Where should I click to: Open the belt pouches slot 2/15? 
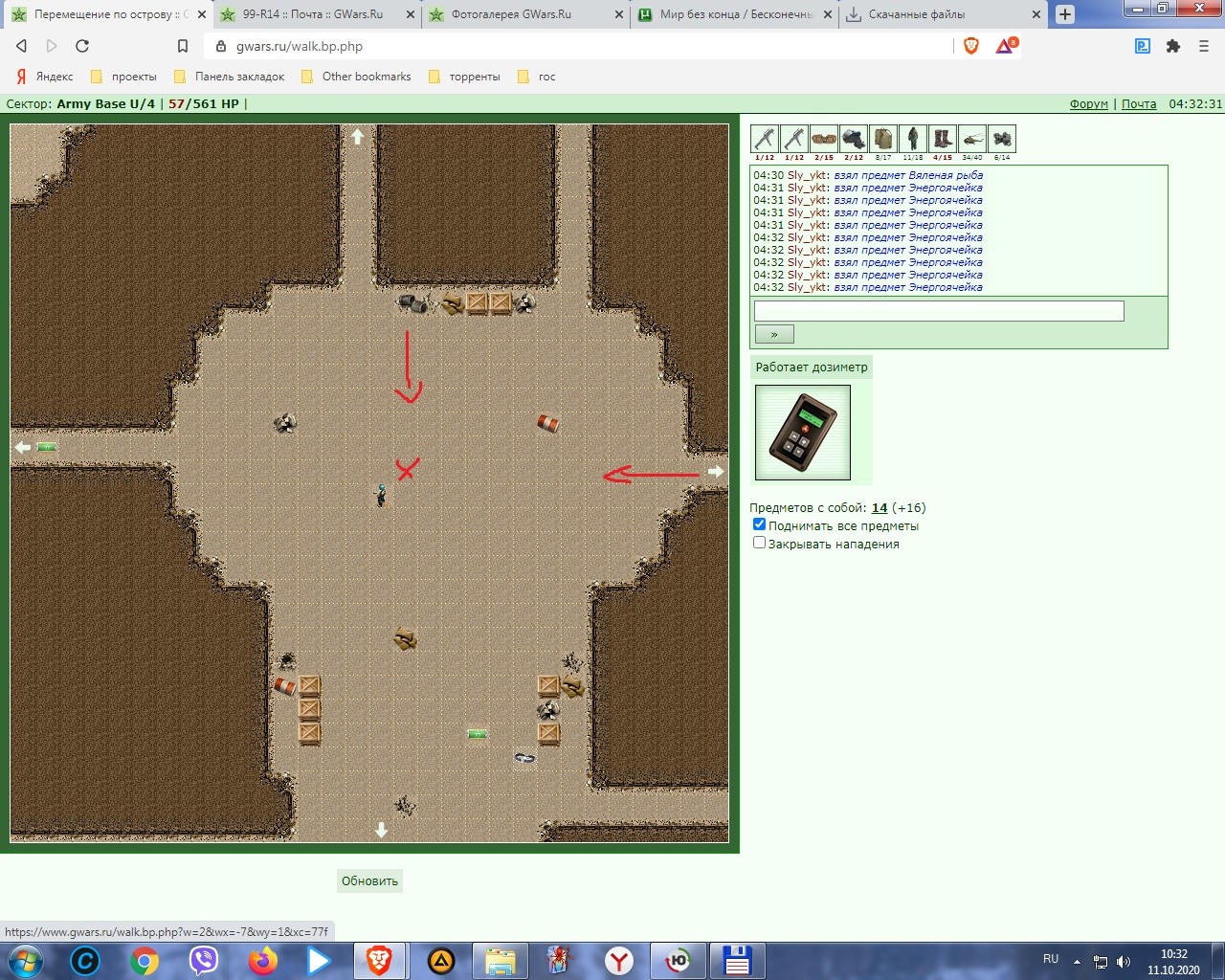pyautogui.click(x=824, y=140)
